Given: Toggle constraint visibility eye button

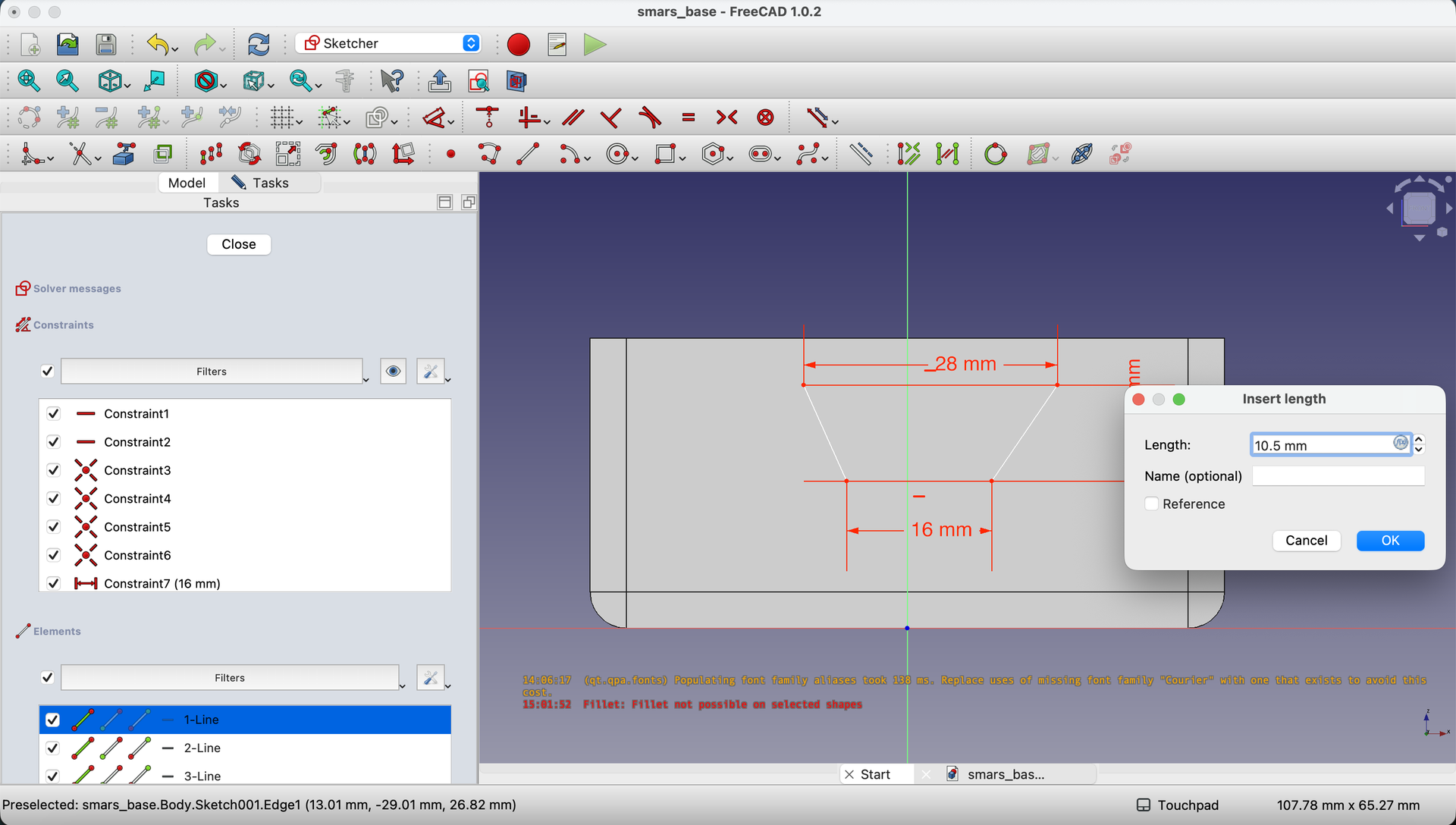Looking at the screenshot, I should tap(393, 372).
